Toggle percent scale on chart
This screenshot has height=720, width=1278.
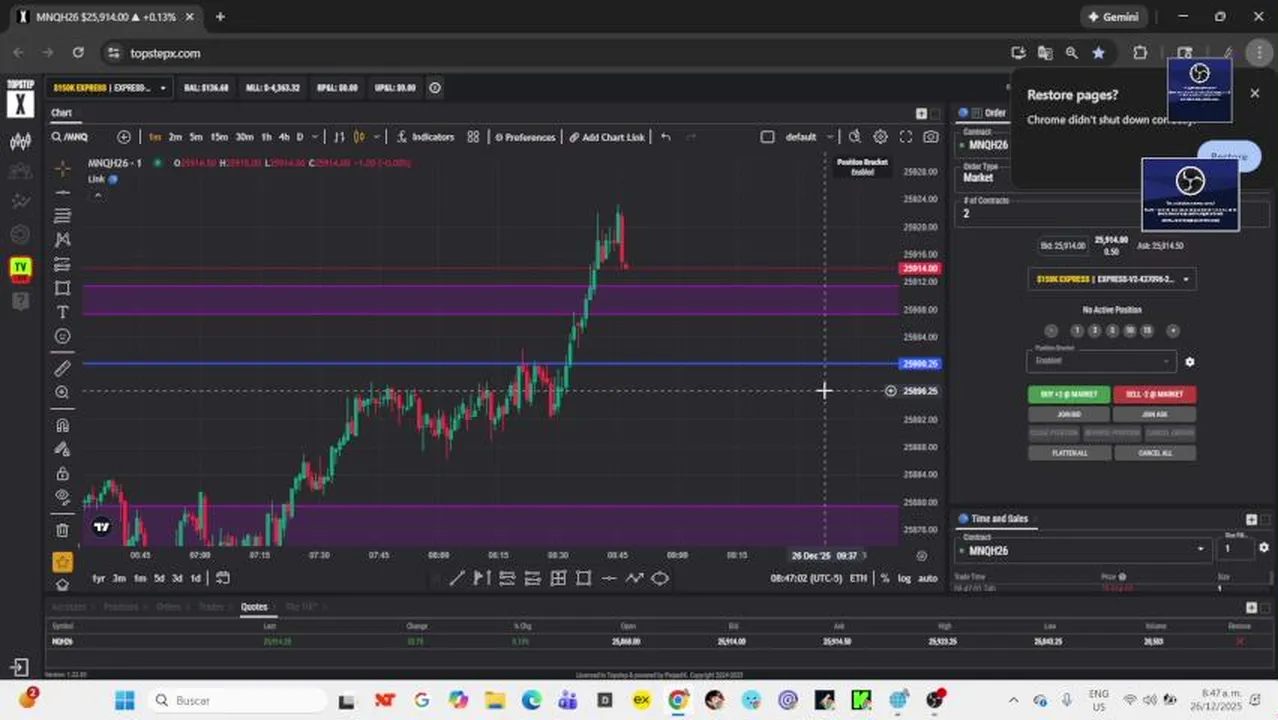(884, 578)
